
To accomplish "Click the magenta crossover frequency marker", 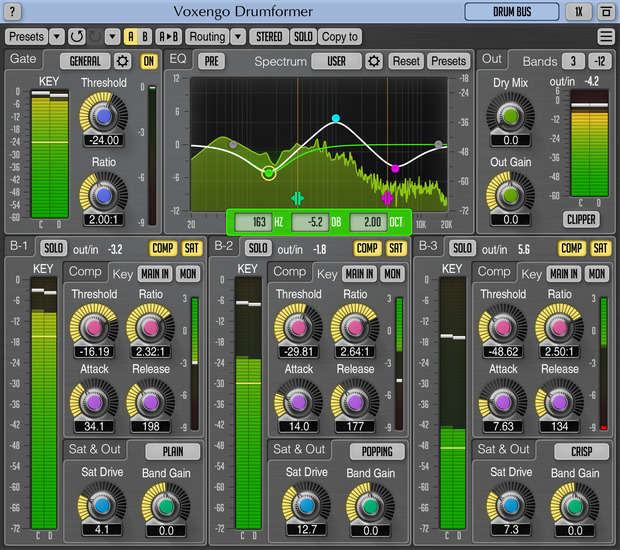I will 387,198.
